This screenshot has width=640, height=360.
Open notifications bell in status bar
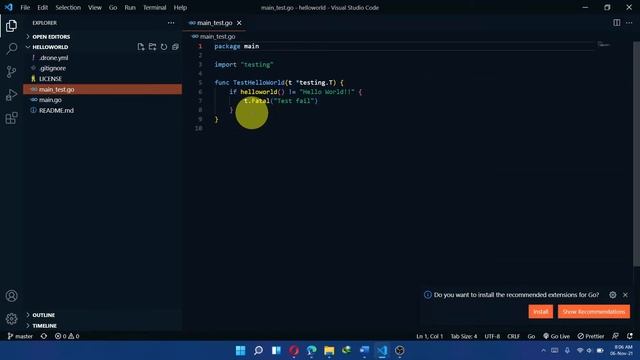[x=630, y=336]
